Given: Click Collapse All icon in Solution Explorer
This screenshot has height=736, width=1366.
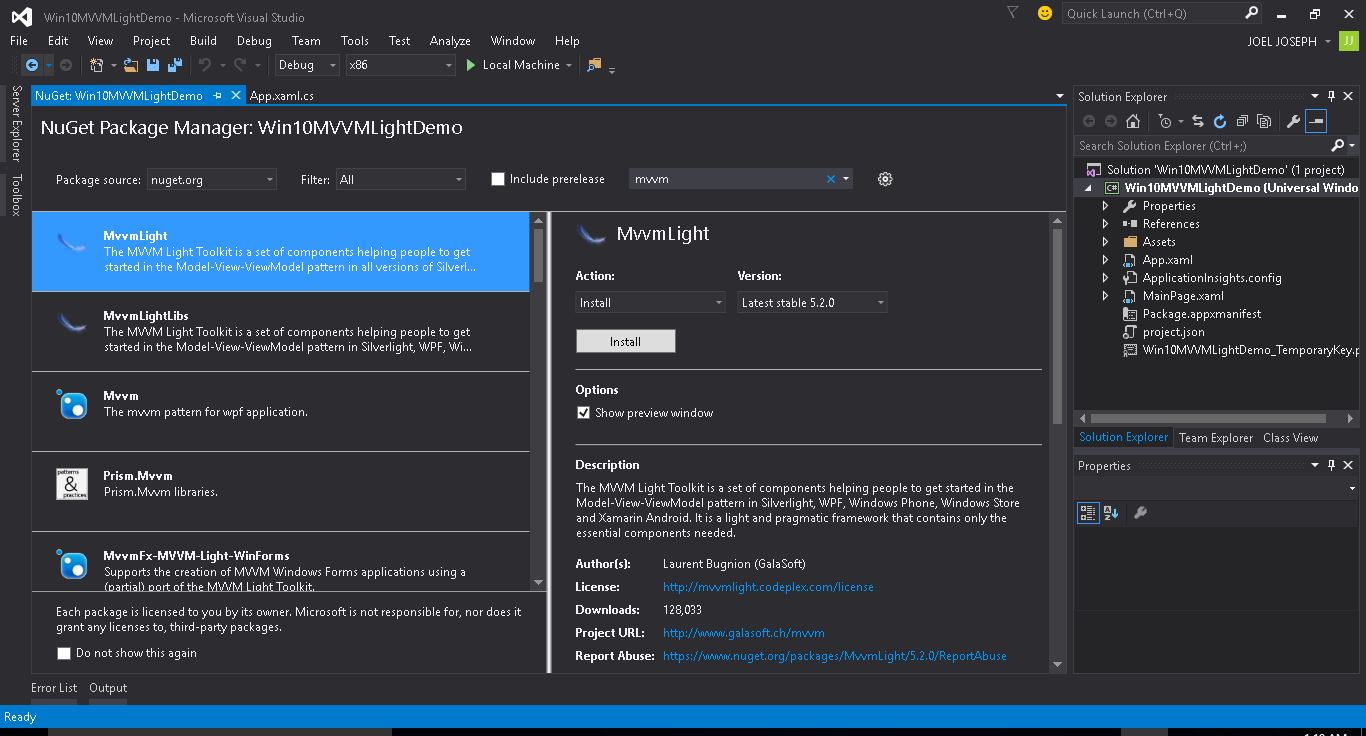Looking at the screenshot, I should point(1242,121).
